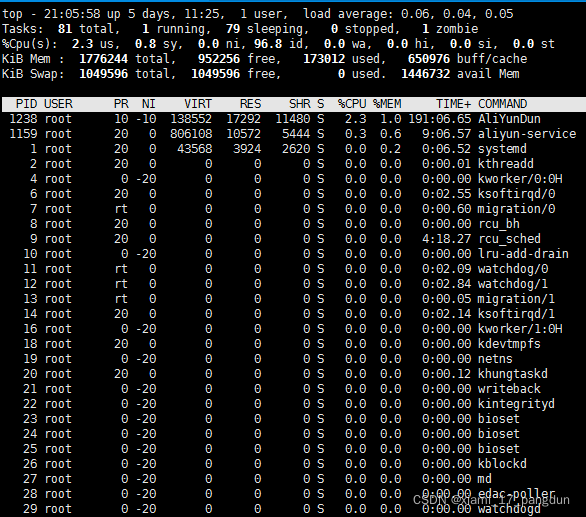The height and width of the screenshot is (517, 586).
Task: Click the rcu_sched command
Action: pos(509,239)
